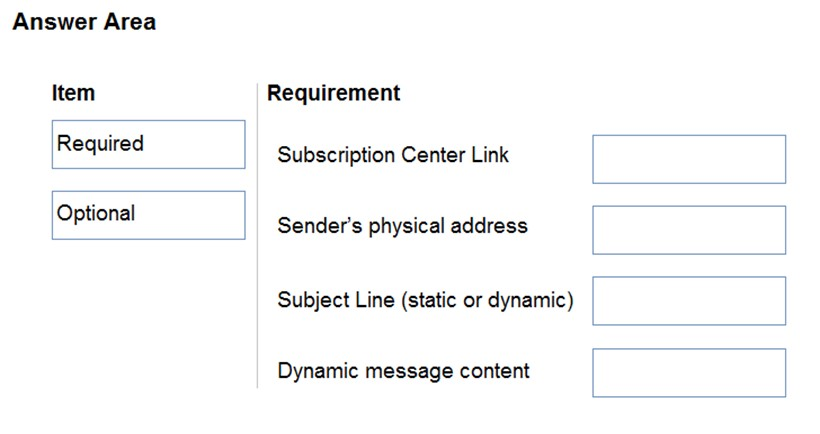The height and width of the screenshot is (434, 820).
Task: Select the Required item box
Action: point(149,144)
